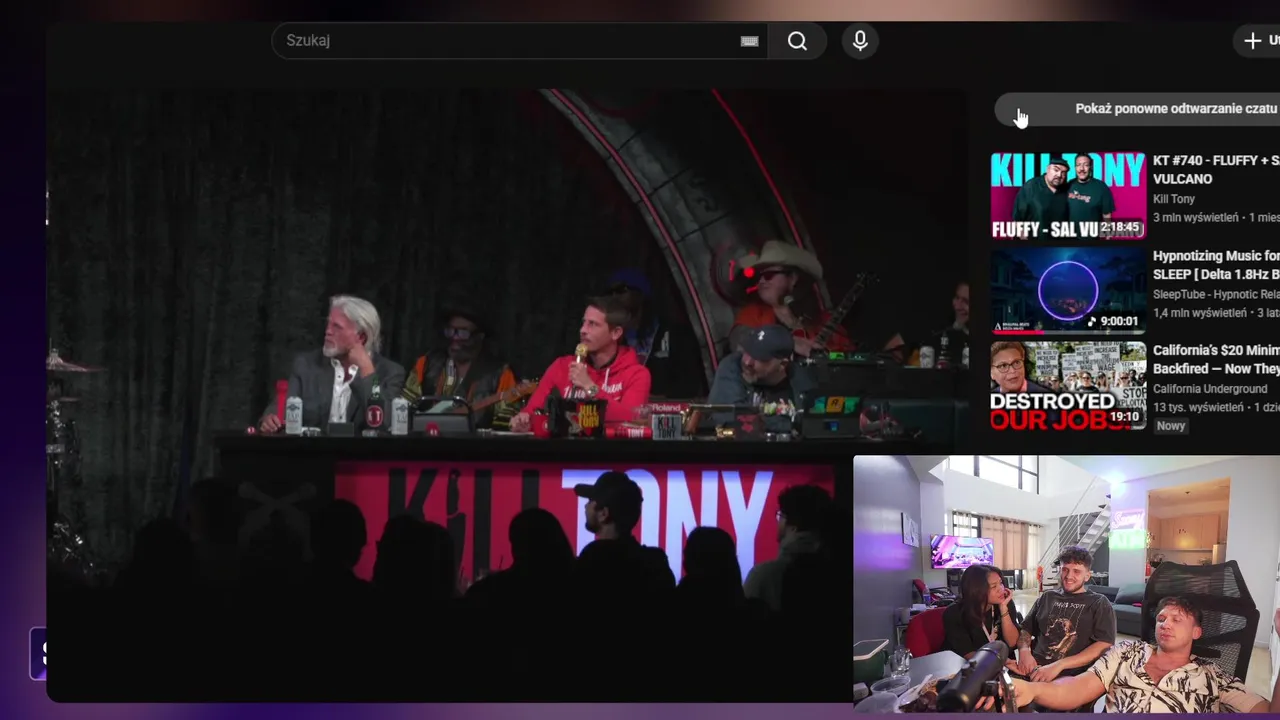This screenshot has height=720, width=1280.
Task: Start voice search with microphone icon
Action: (860, 41)
